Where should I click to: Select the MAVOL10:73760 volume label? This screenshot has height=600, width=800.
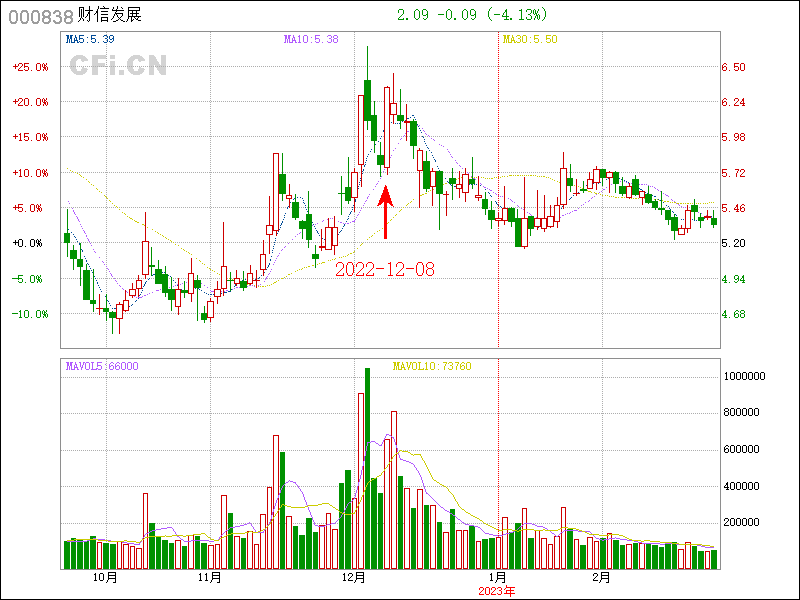[x=432, y=367]
